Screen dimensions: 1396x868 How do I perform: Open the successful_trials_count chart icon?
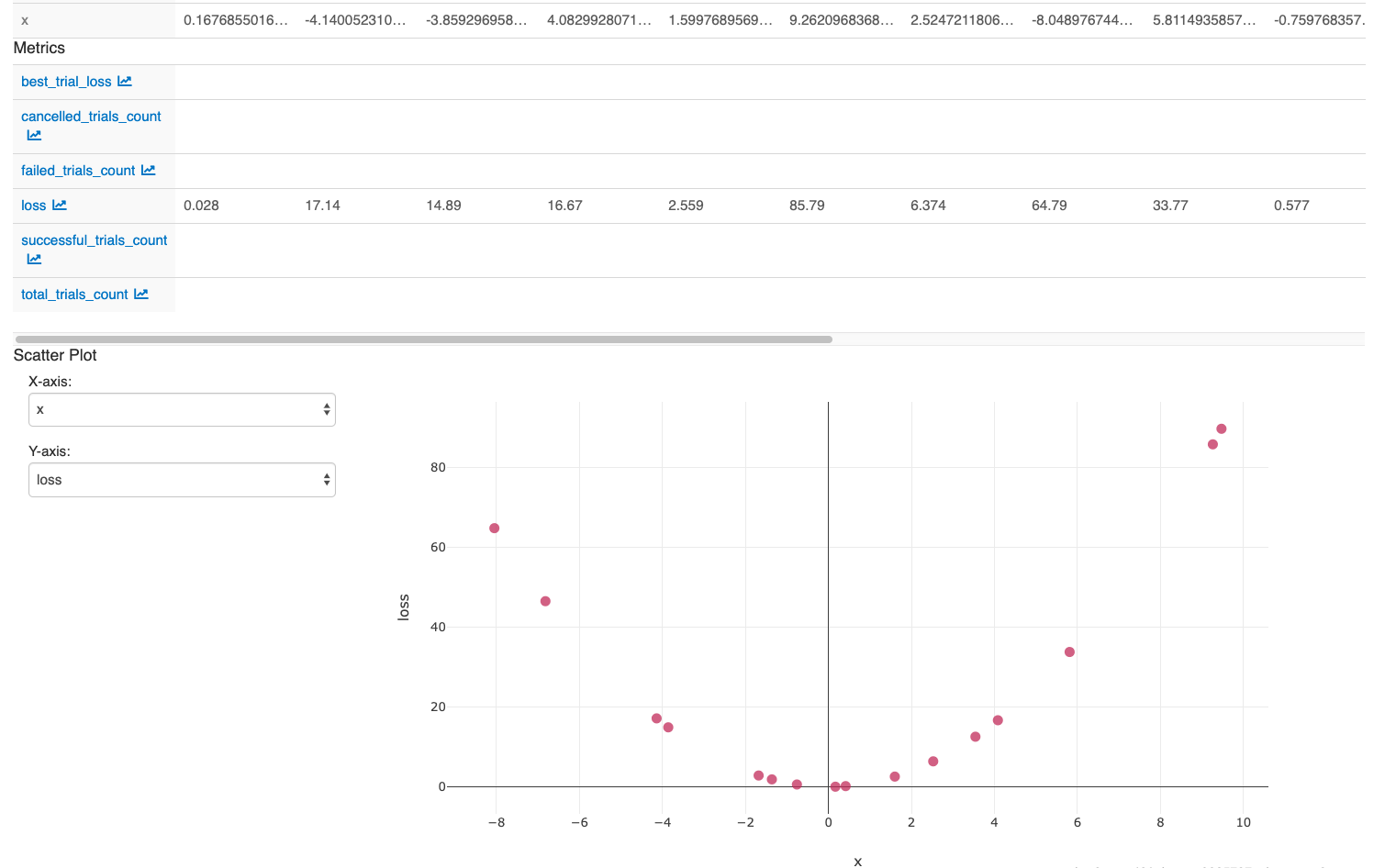pyautogui.click(x=33, y=259)
